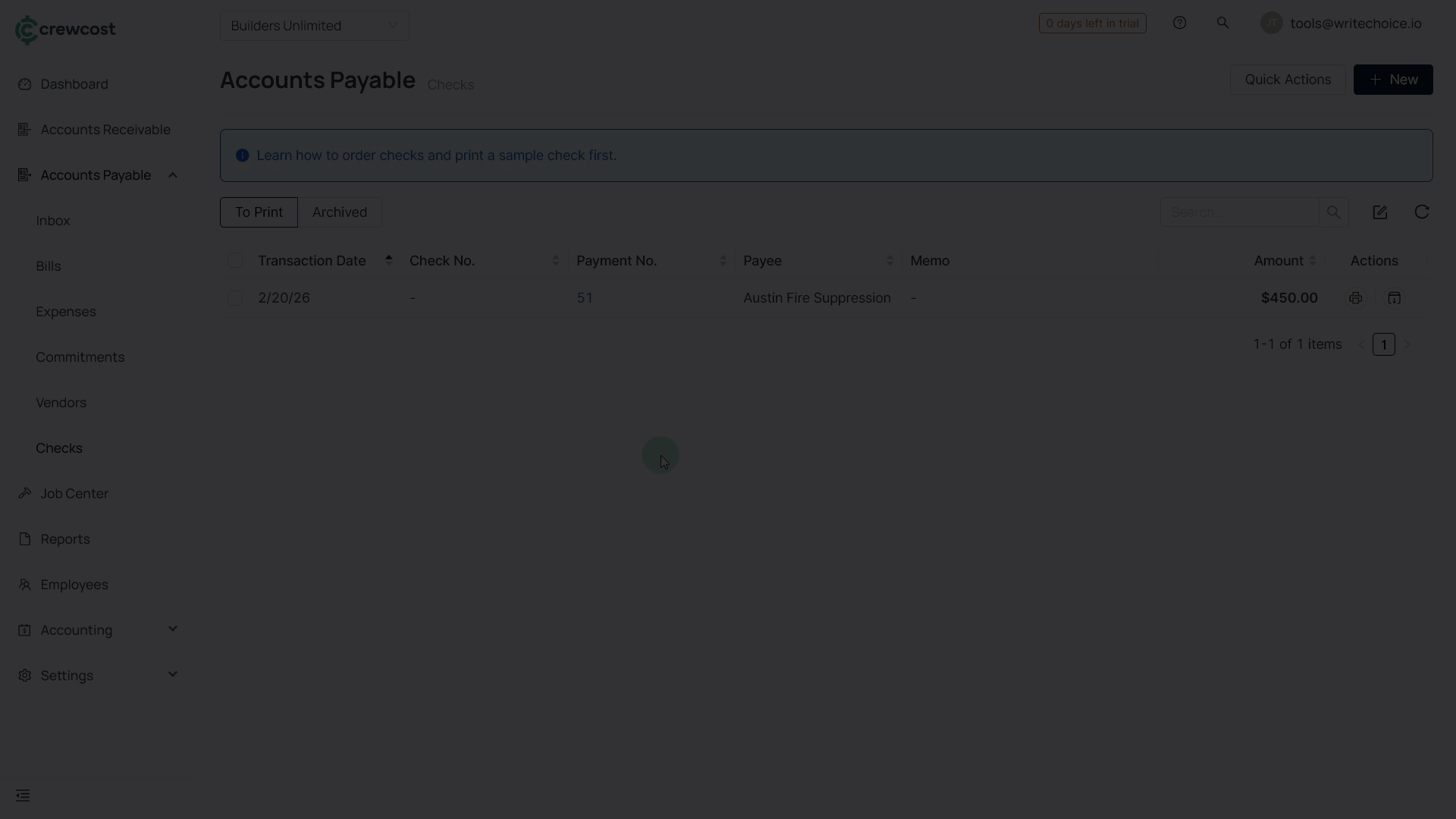Viewport: 1456px width, 819px height.
Task: Switch to the Archived tab
Action: [339, 212]
